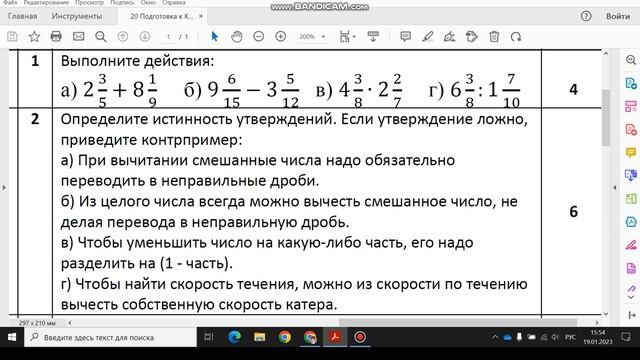Open the sign document tool
Viewport: 640px width, 360px height.
[449, 37]
